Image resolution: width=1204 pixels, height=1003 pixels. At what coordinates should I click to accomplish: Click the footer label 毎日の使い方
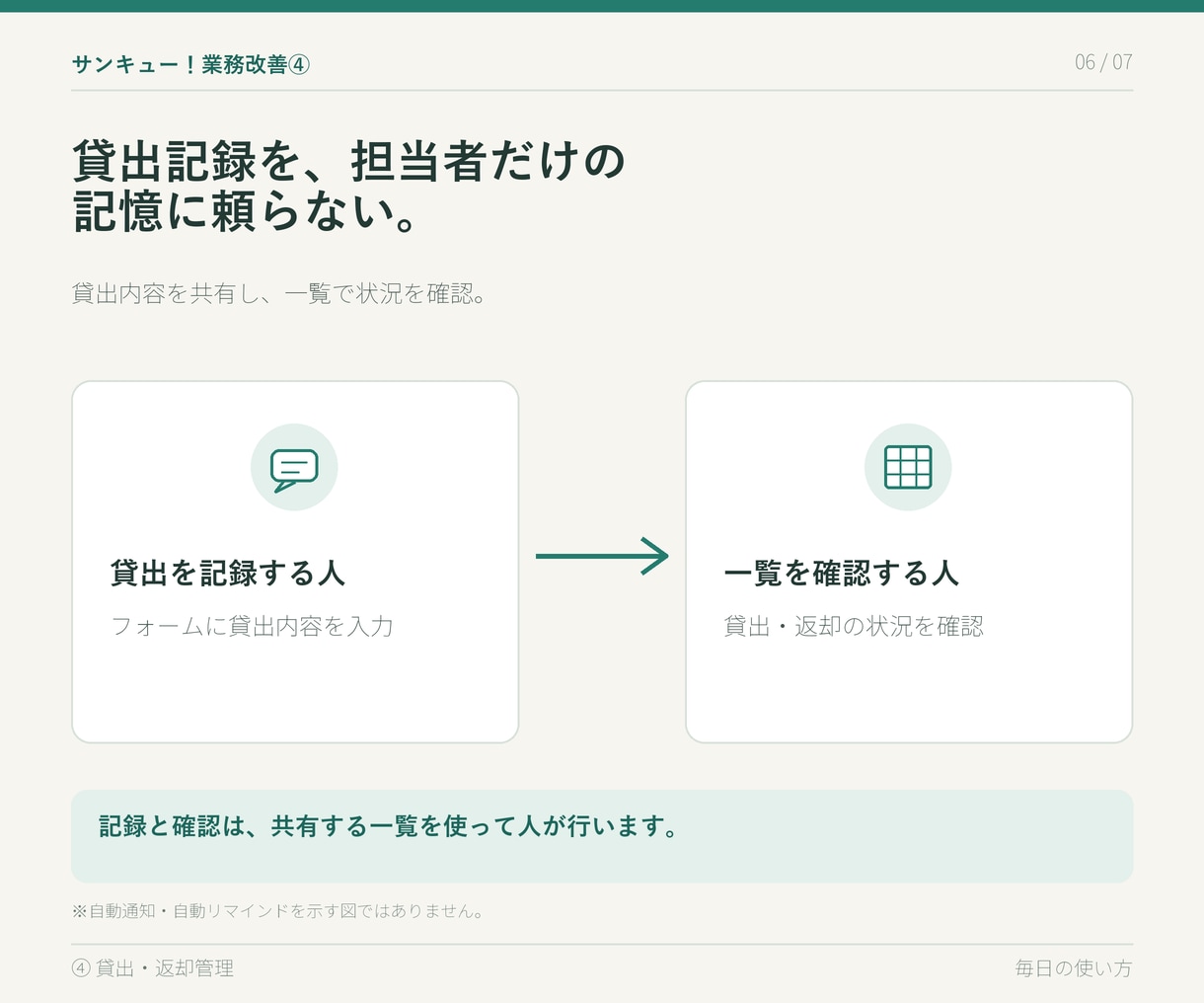(1074, 968)
